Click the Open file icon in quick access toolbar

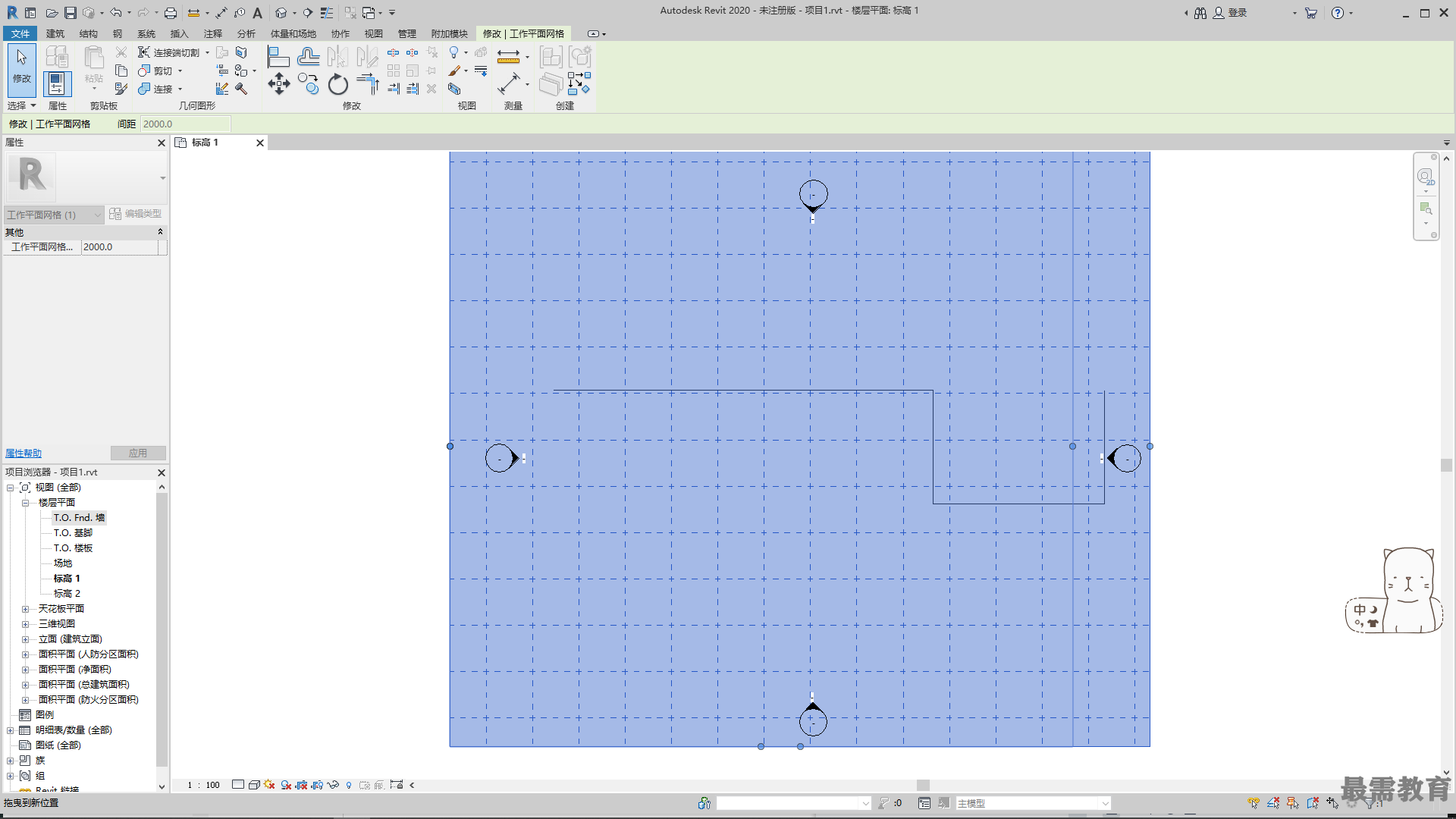[x=52, y=13]
